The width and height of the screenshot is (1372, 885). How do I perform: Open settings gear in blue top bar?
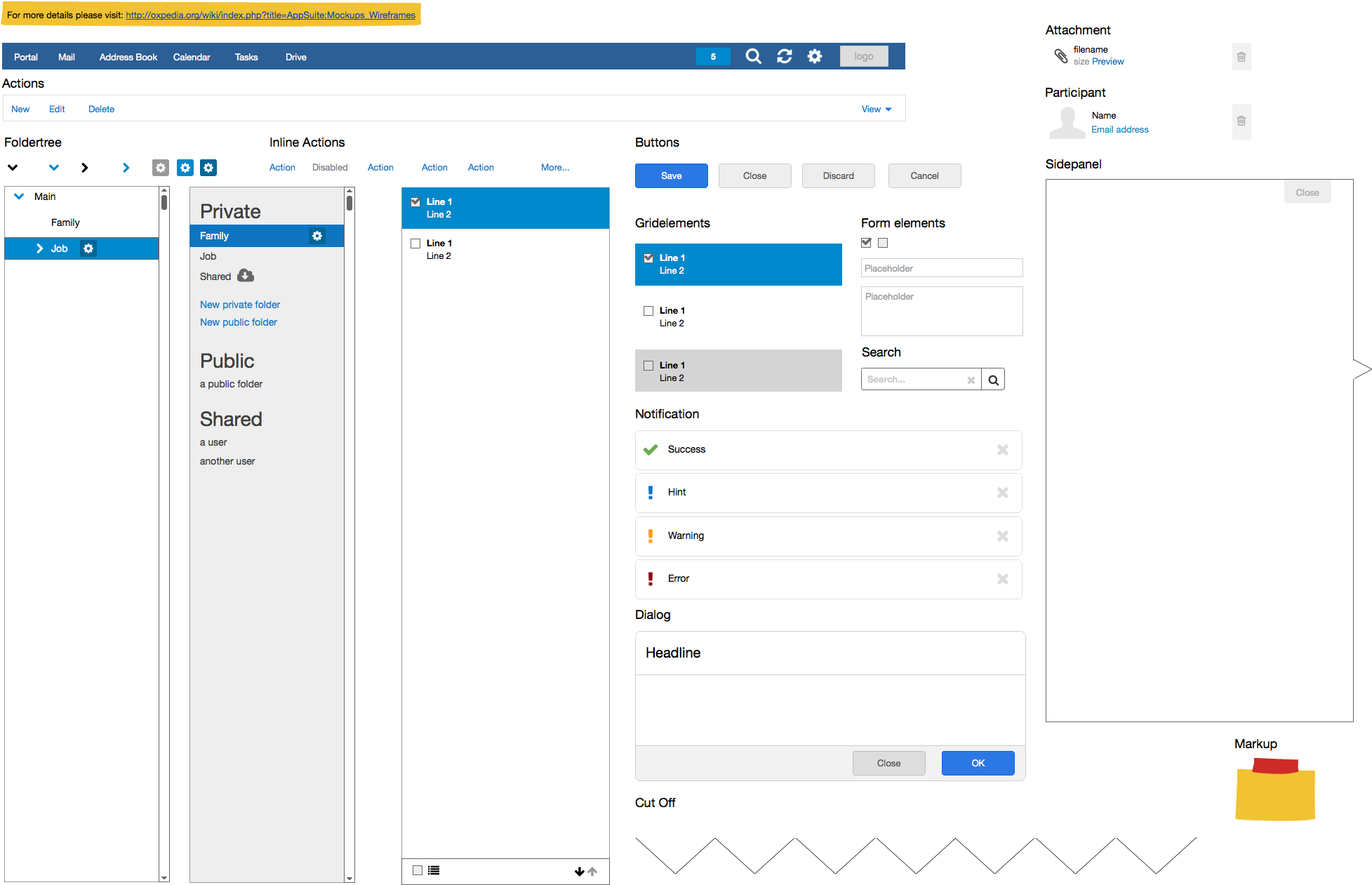(815, 57)
